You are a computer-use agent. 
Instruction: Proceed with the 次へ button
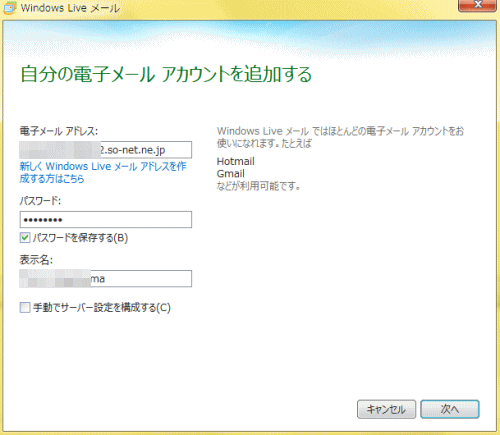[450, 409]
